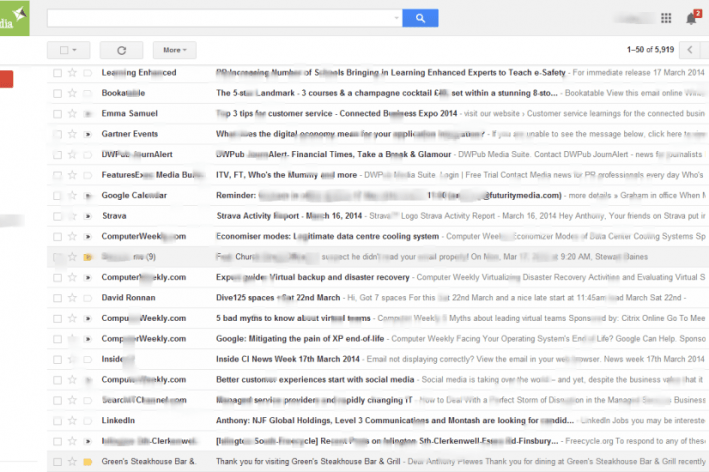
Task: Click importance marker on LinkedIn email
Action: pos(88,421)
